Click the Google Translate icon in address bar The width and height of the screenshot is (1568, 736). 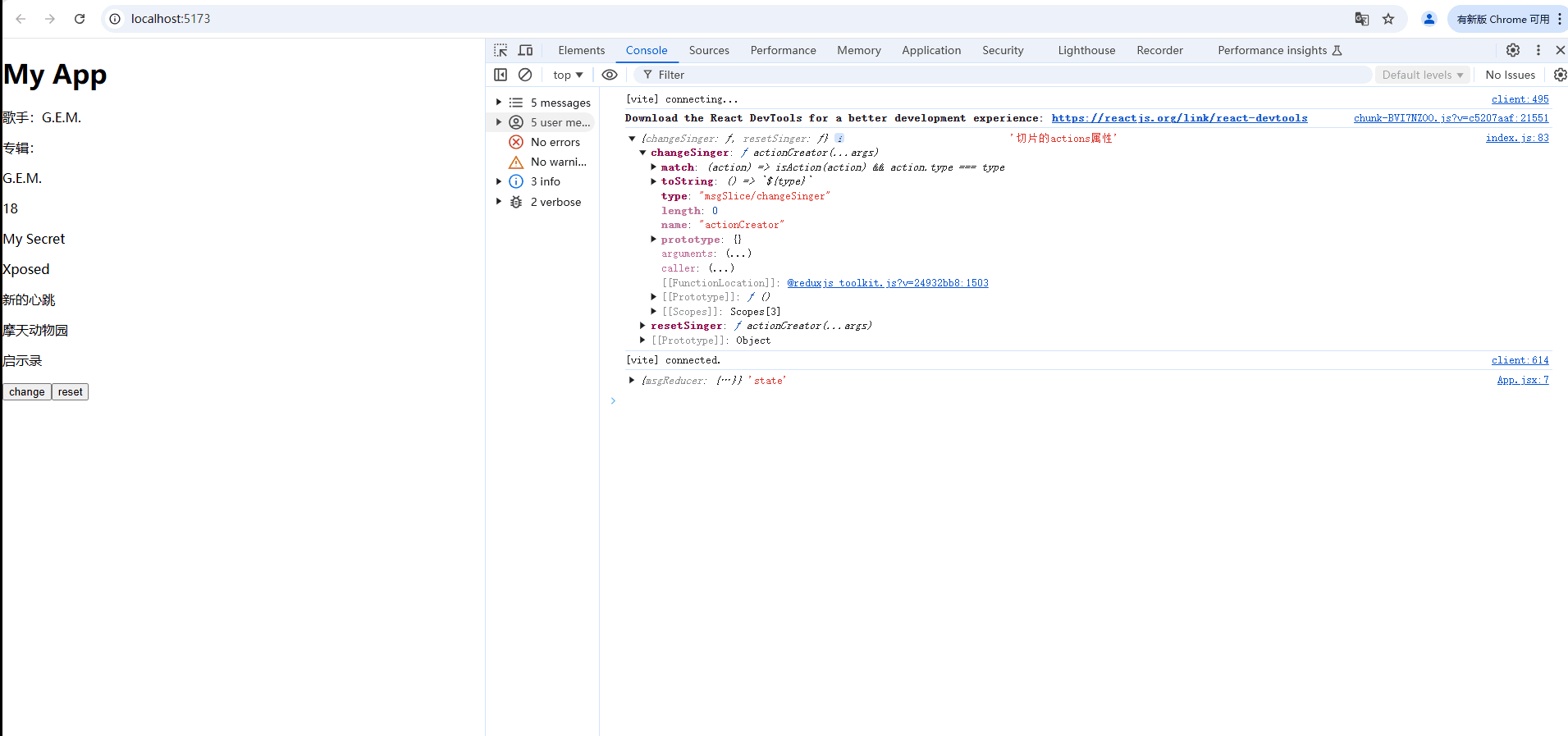pos(1362,19)
